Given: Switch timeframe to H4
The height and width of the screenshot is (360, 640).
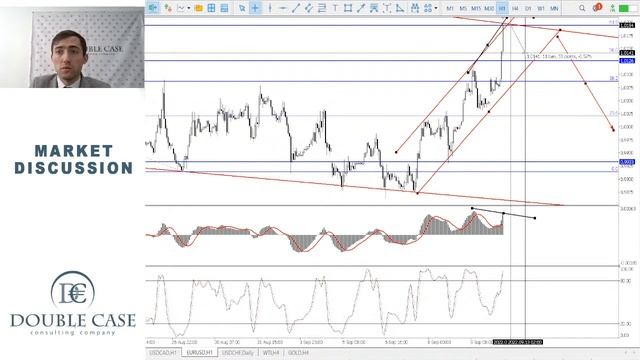Looking at the screenshot, I should [515, 8].
